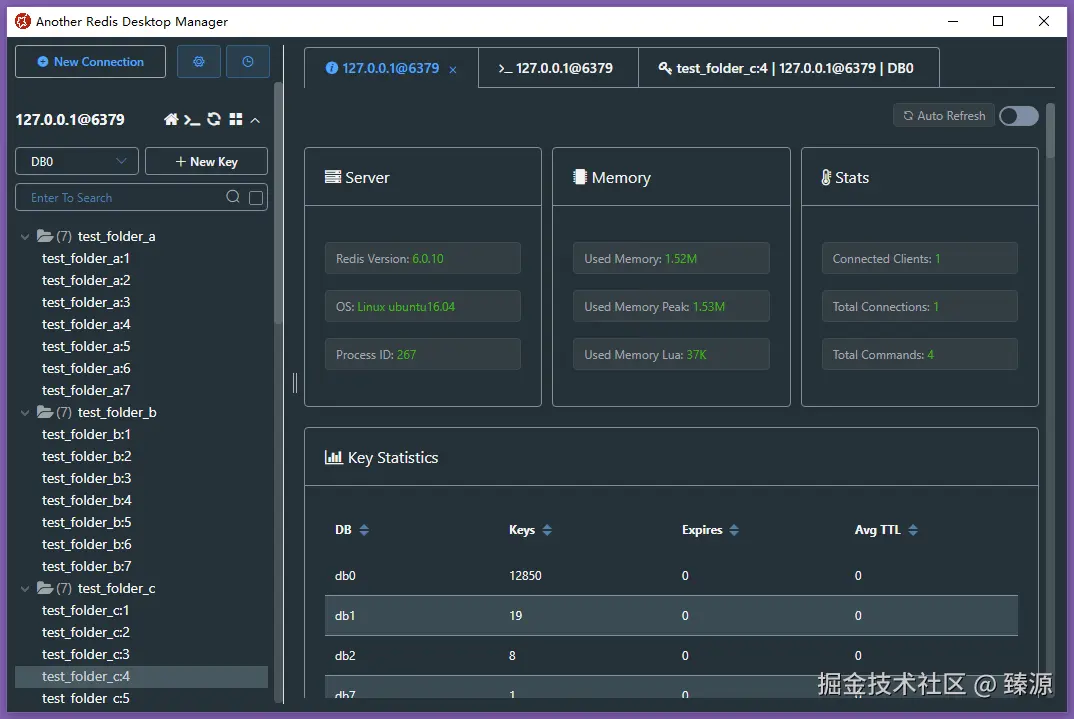Screen dimensions: 1074x719
Task: Click the New Key button
Action: 206,162
